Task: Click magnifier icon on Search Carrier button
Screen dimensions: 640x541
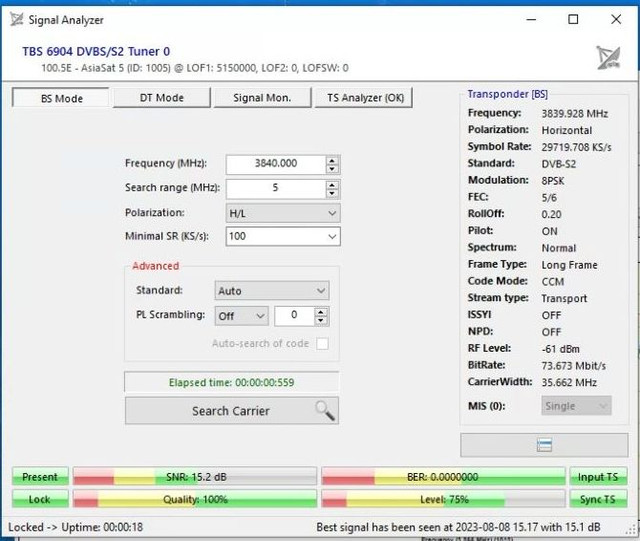Action: point(324,410)
